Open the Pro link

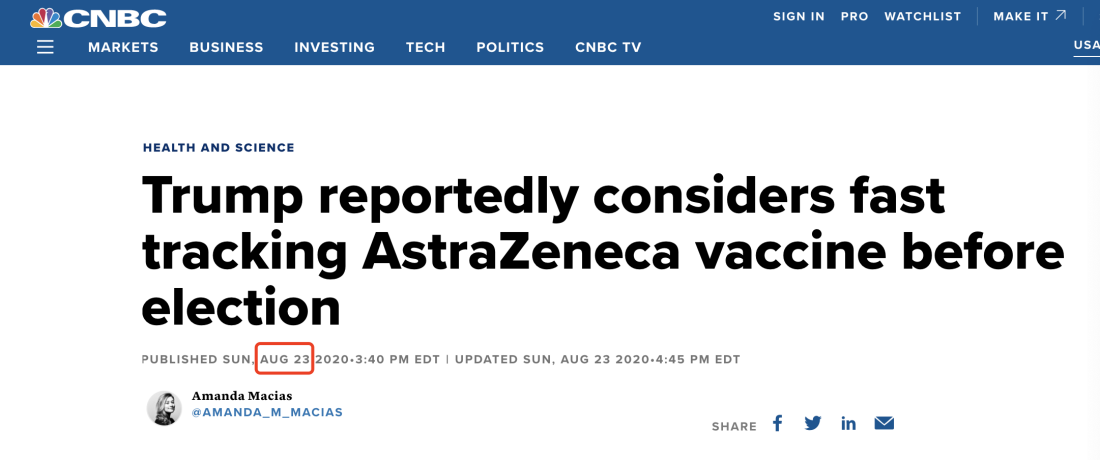[855, 16]
